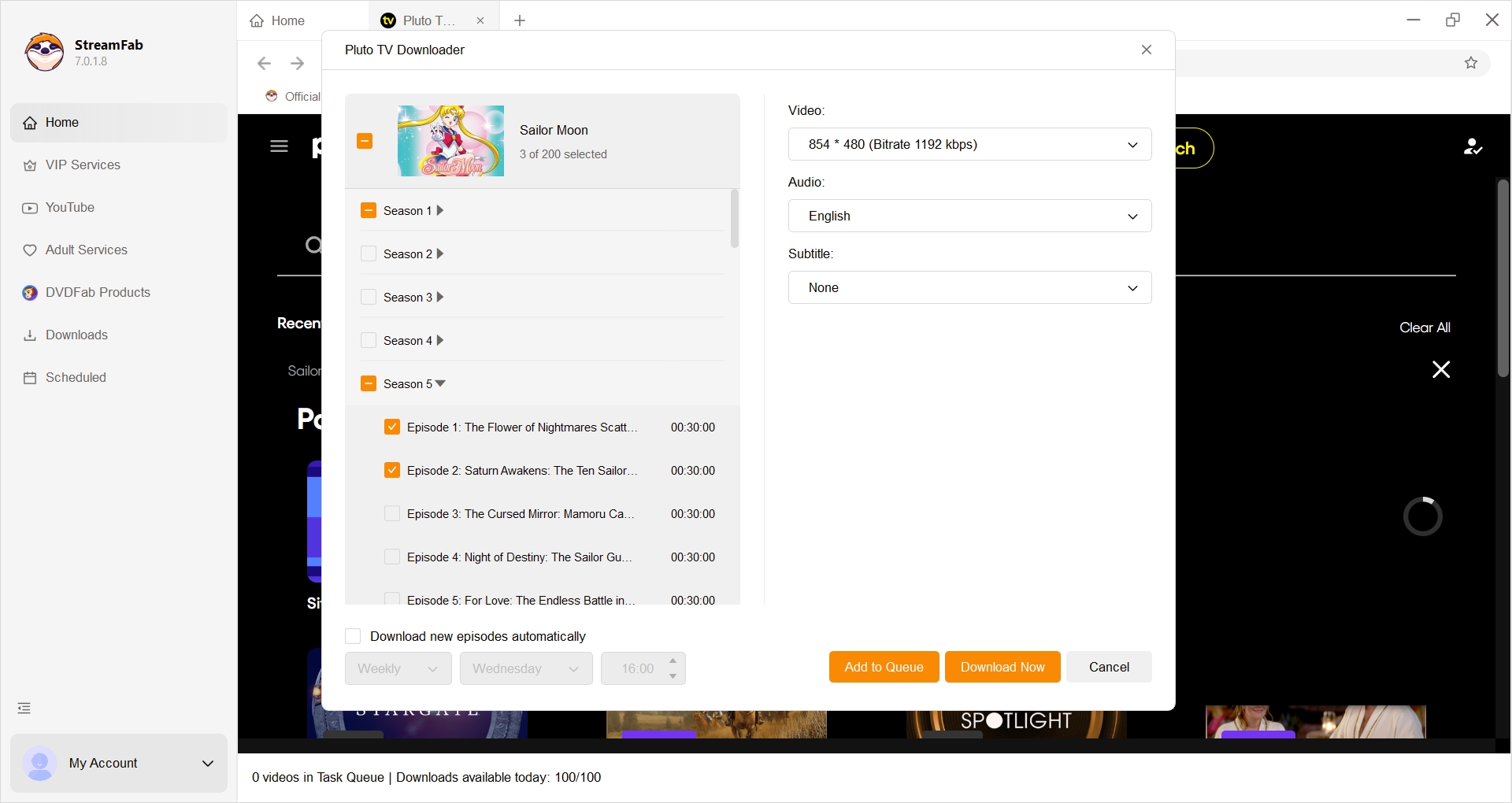The height and width of the screenshot is (803, 1512).
Task: Check the Season 3 checkbox
Action: 369,297
